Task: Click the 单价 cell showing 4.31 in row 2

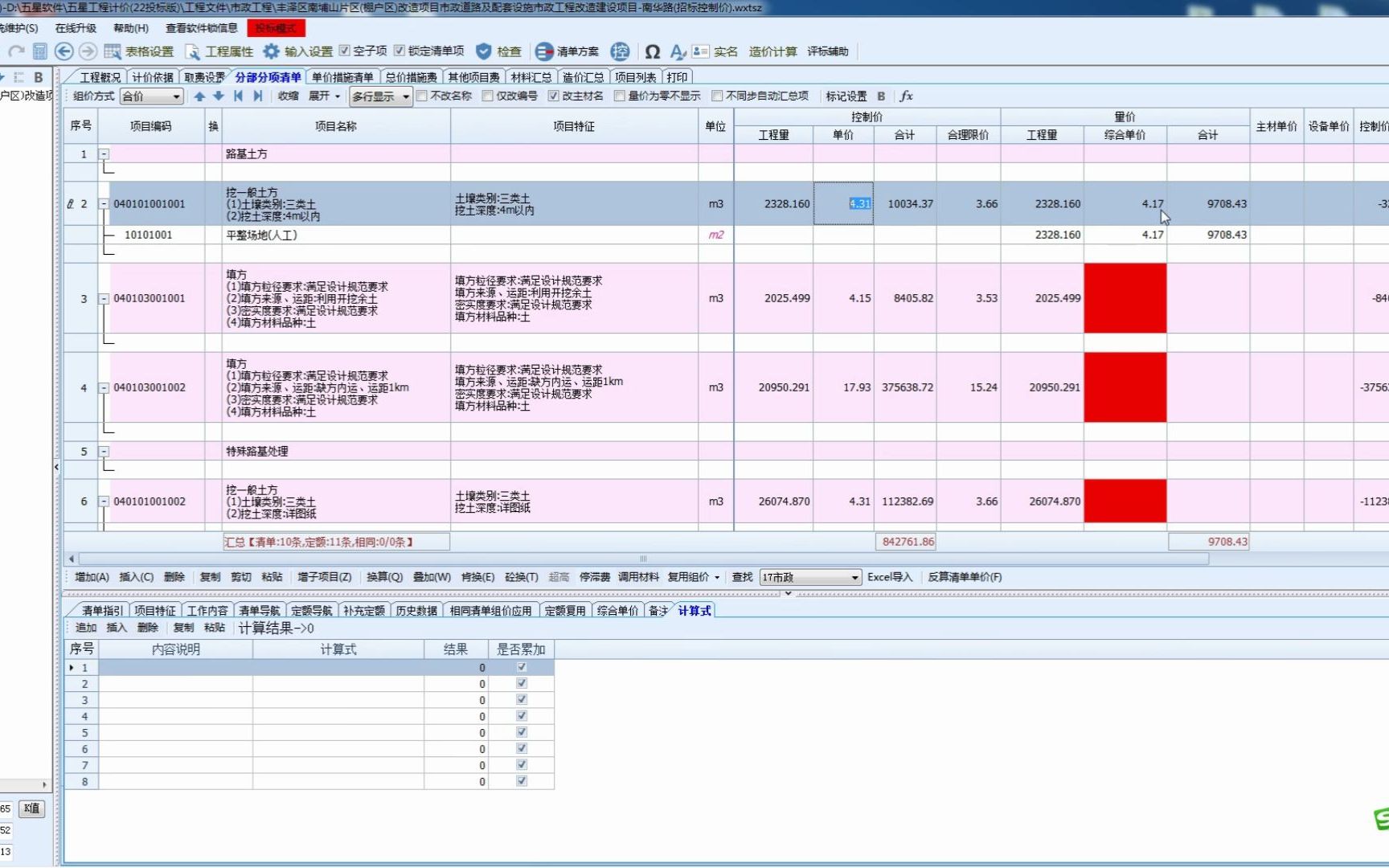Action: coord(843,203)
